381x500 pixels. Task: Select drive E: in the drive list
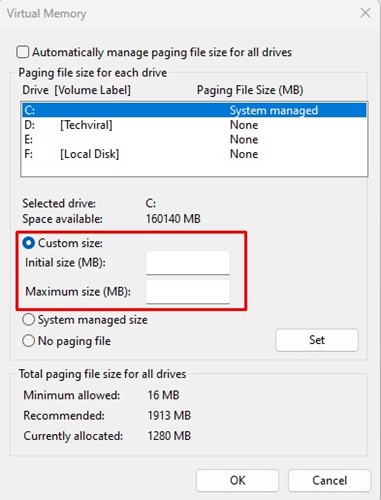click(x=194, y=139)
